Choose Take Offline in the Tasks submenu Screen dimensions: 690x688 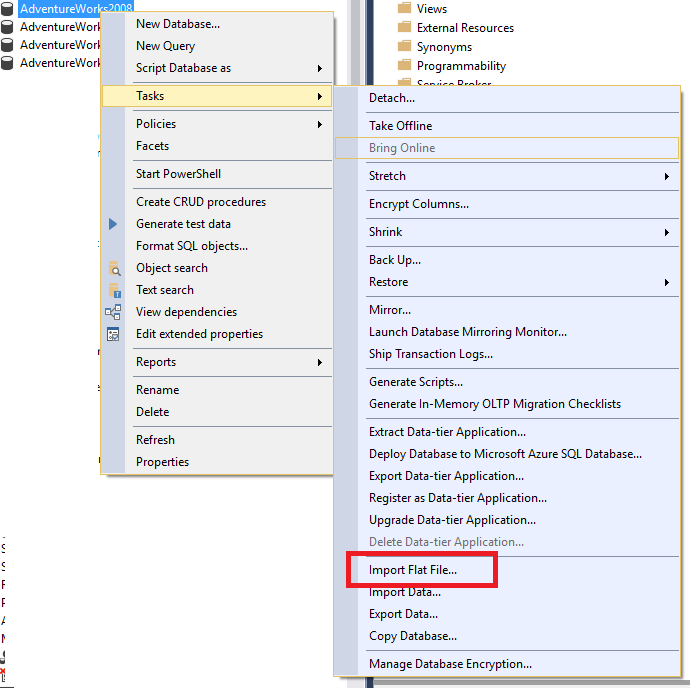click(400, 126)
